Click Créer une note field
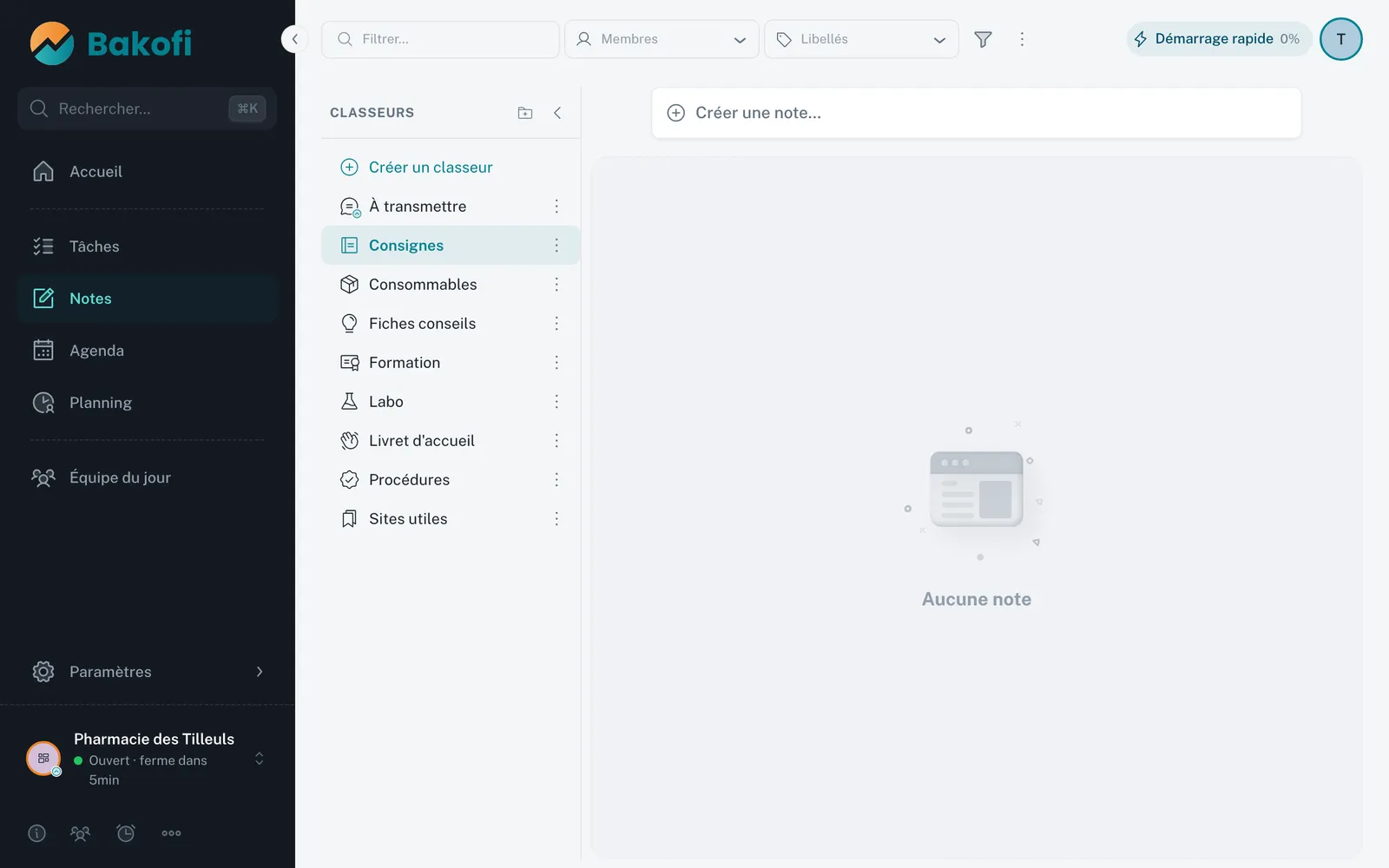The image size is (1389, 868). (977, 113)
